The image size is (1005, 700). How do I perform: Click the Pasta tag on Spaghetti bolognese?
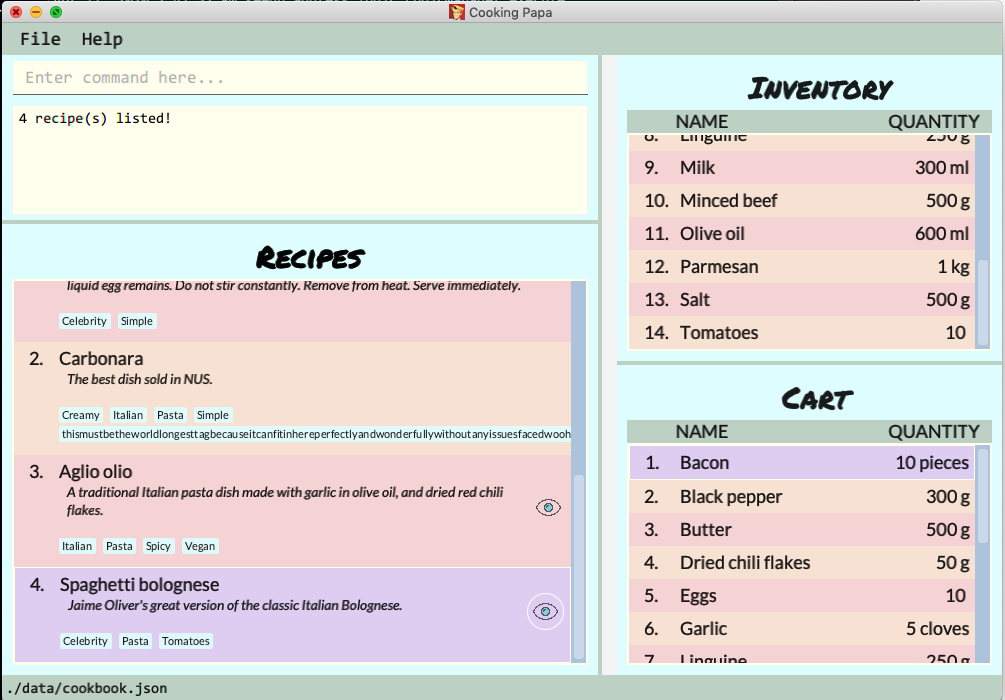pyautogui.click(x=135, y=641)
